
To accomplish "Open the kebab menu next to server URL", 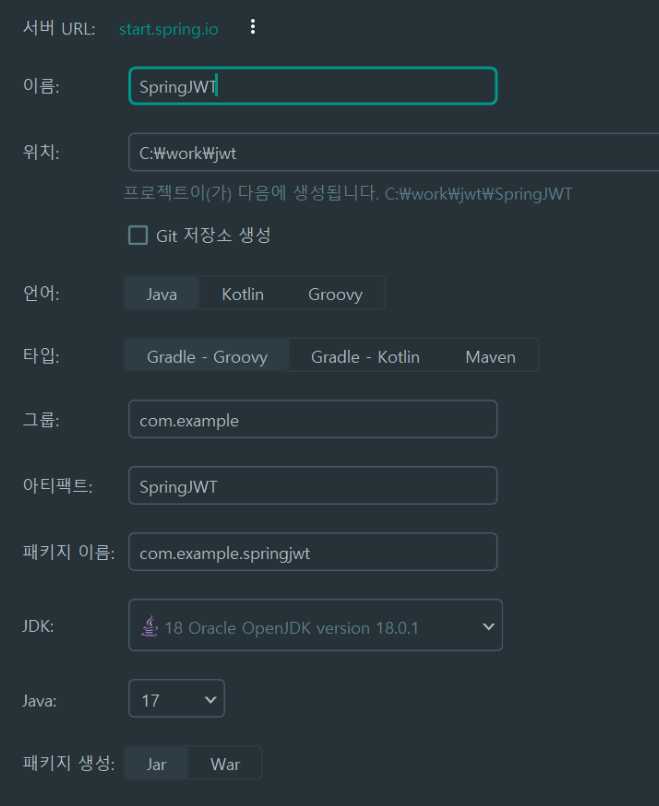I will (x=252, y=27).
